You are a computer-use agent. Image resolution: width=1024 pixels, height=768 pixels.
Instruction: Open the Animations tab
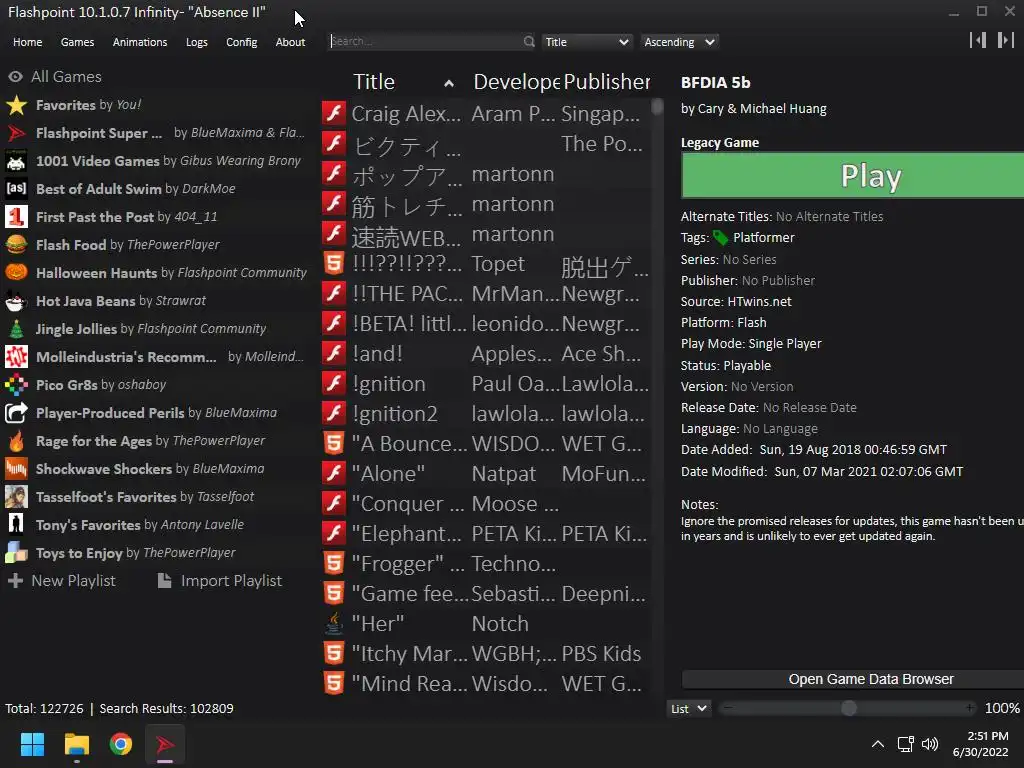coord(140,42)
